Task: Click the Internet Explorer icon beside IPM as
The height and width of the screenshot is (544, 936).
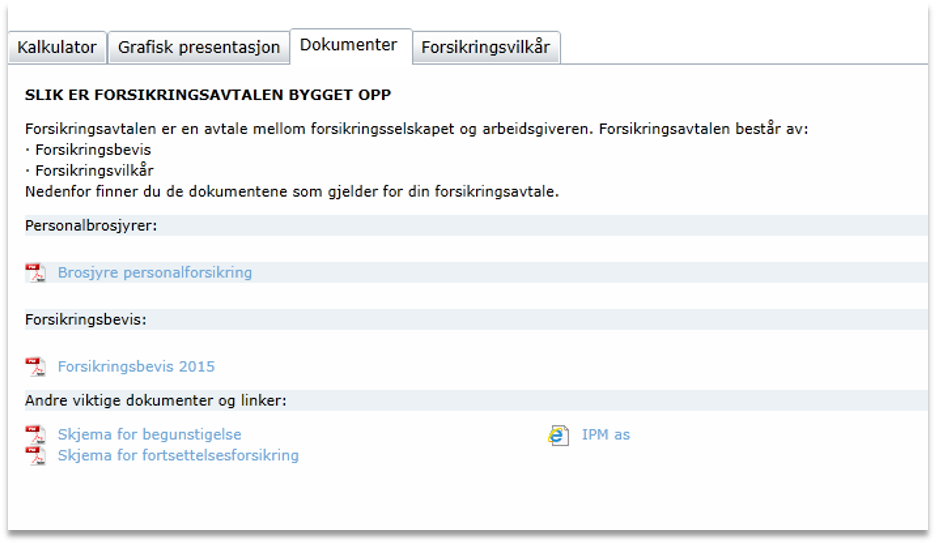Action: [x=559, y=435]
